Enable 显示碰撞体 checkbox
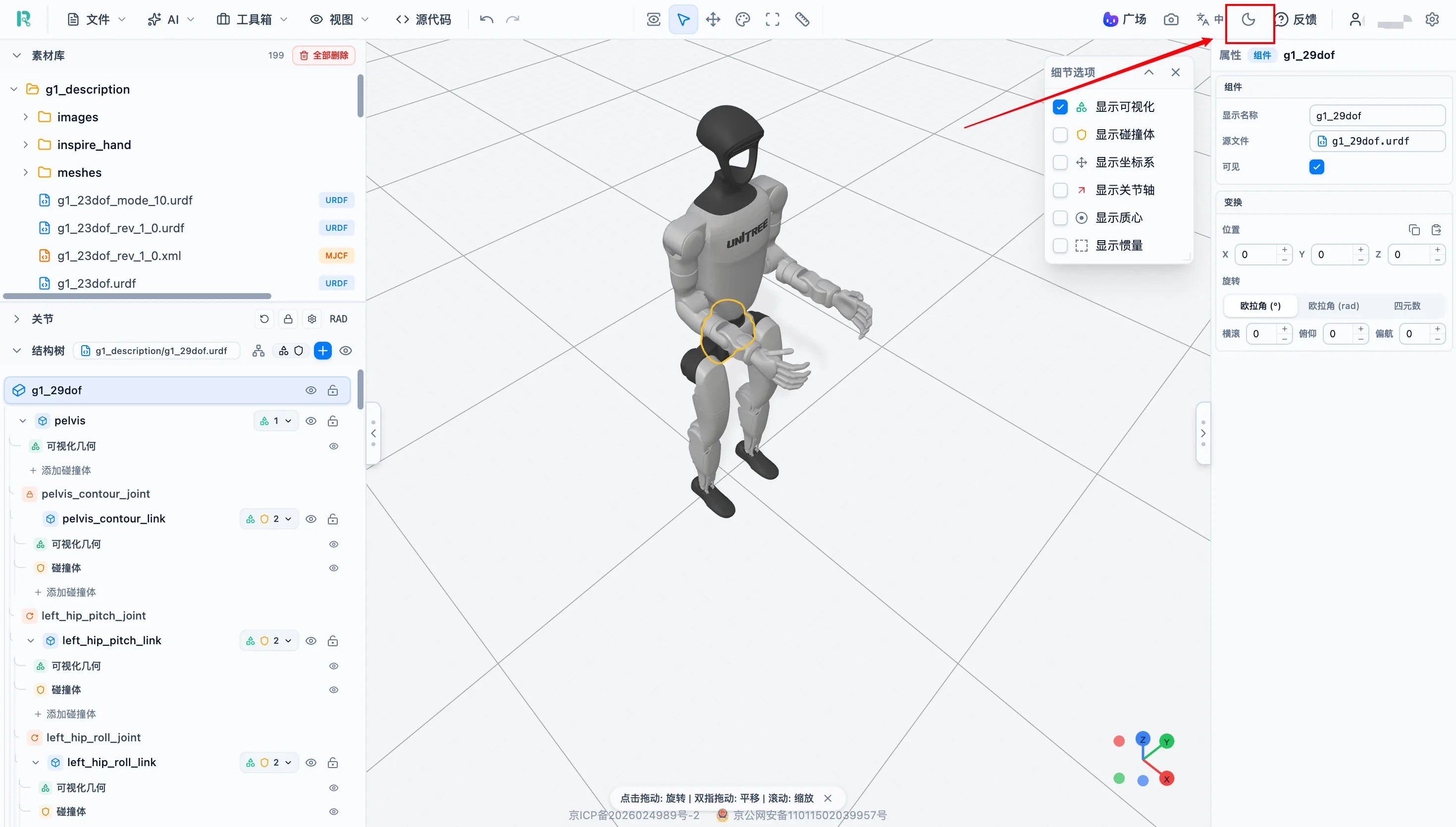 click(1060, 135)
